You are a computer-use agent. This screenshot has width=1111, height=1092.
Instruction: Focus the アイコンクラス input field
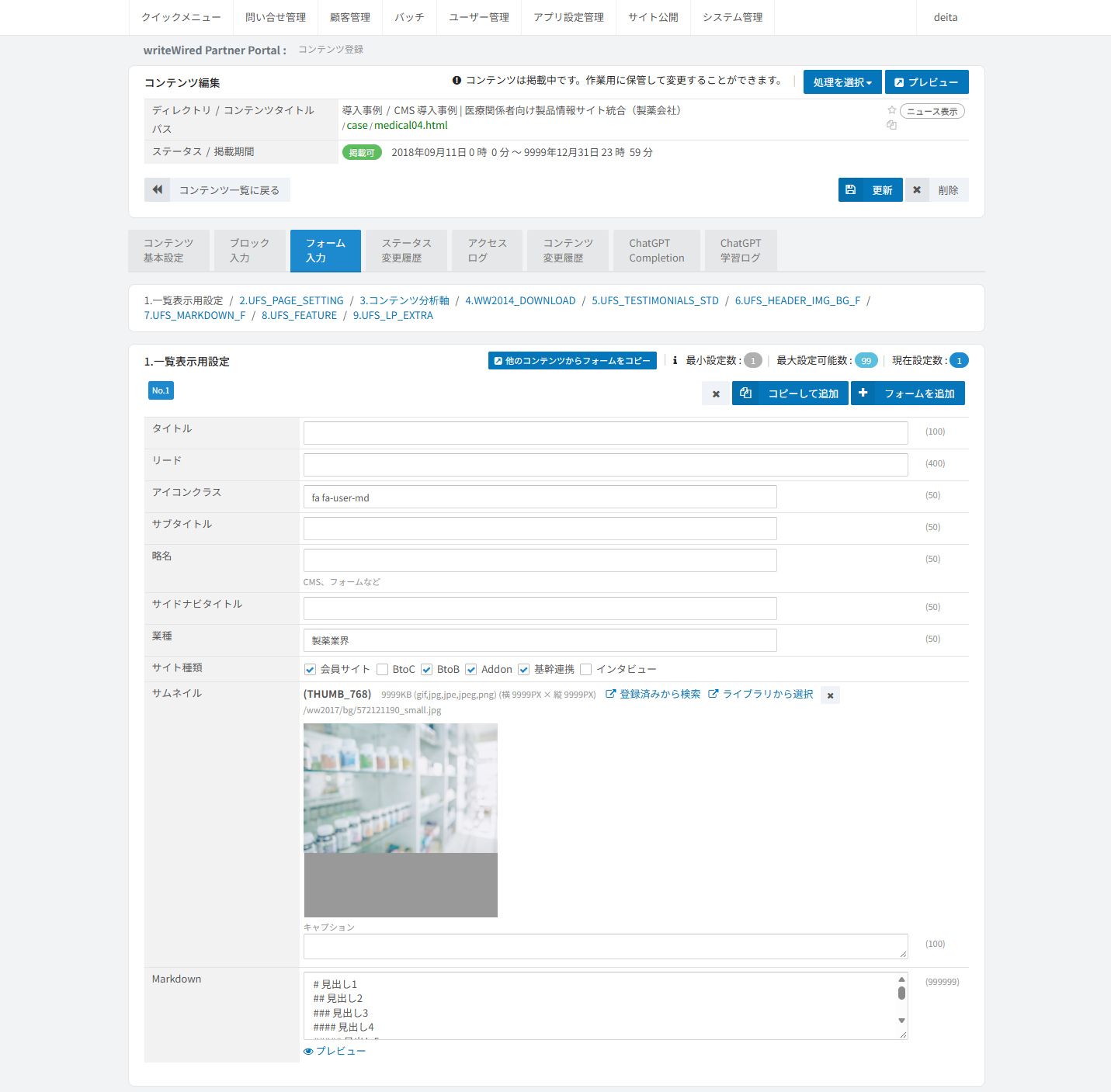540,497
